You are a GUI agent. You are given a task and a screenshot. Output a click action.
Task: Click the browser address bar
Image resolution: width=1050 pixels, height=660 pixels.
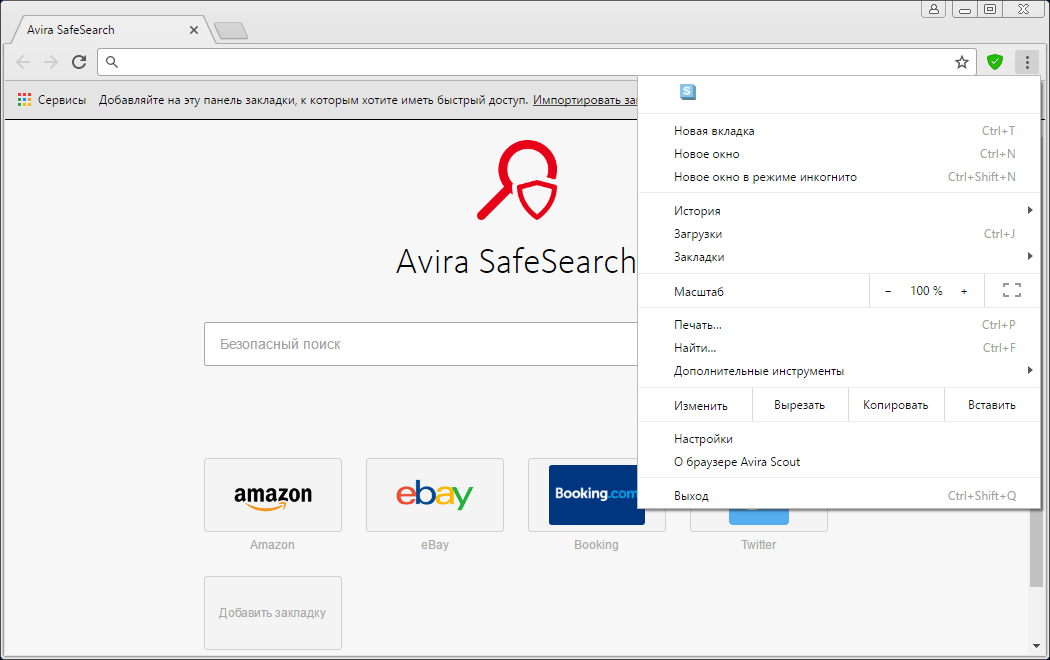point(536,62)
